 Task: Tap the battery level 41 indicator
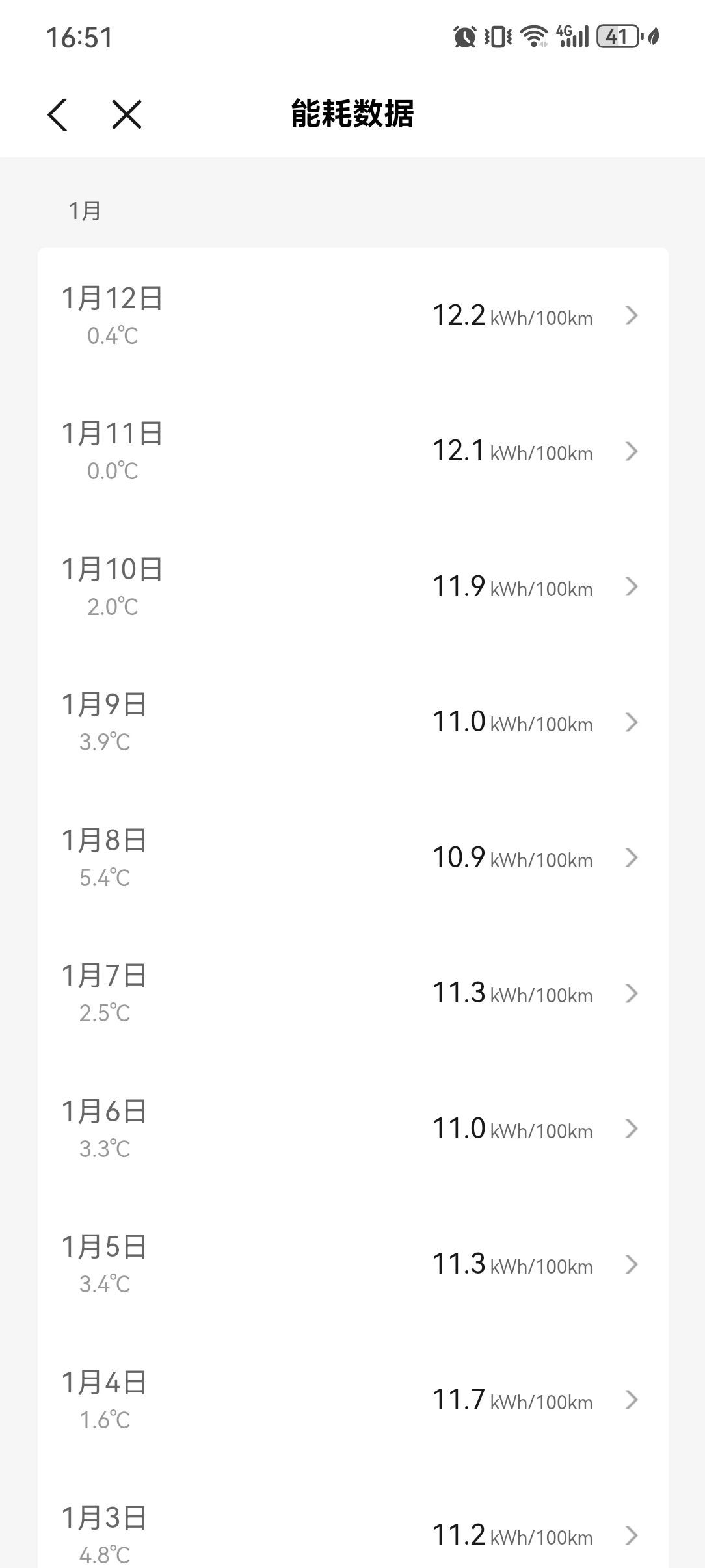(617, 37)
